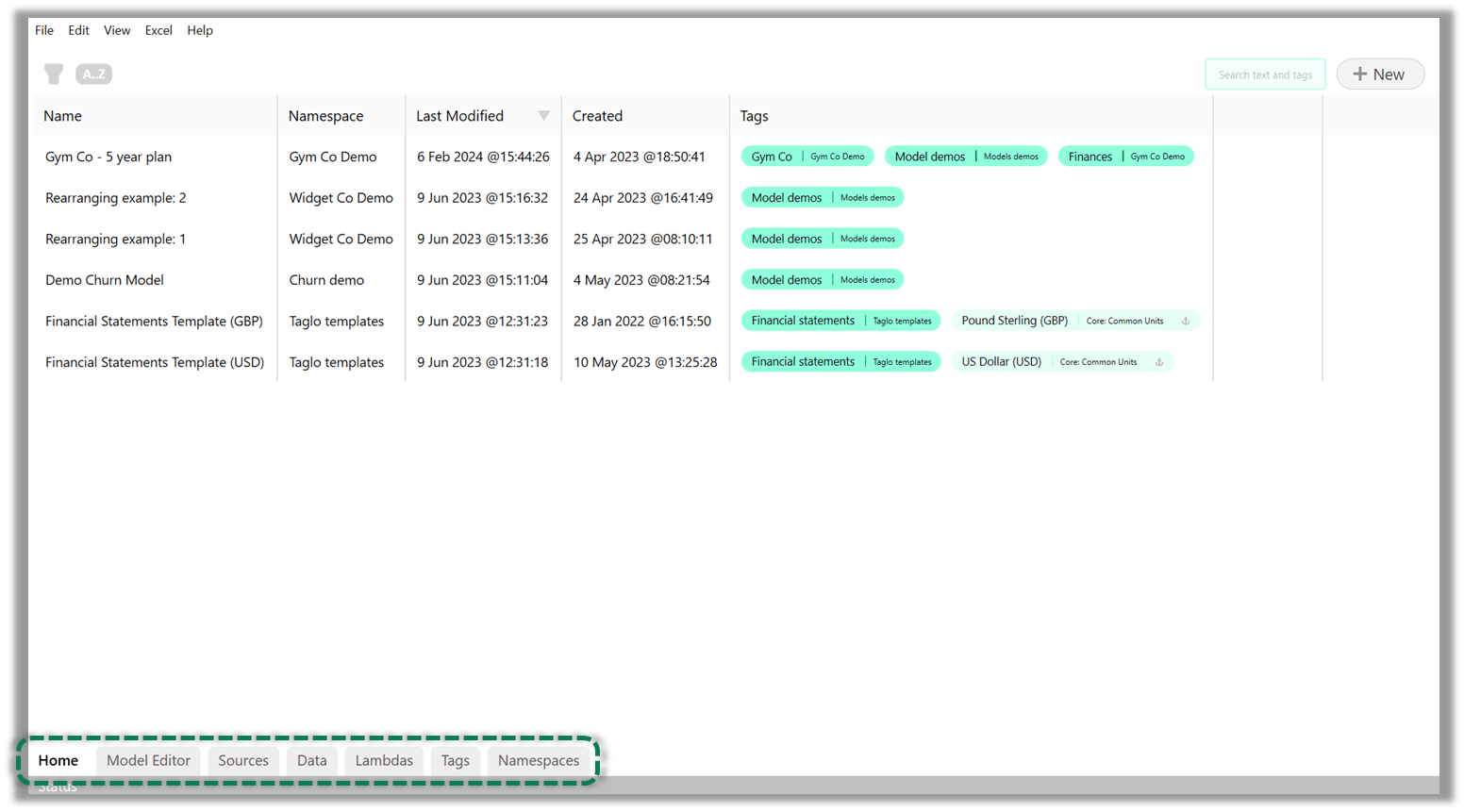Open the Last Modified sort direction arrow
The image size is (1464, 812).
pyautogui.click(x=544, y=115)
